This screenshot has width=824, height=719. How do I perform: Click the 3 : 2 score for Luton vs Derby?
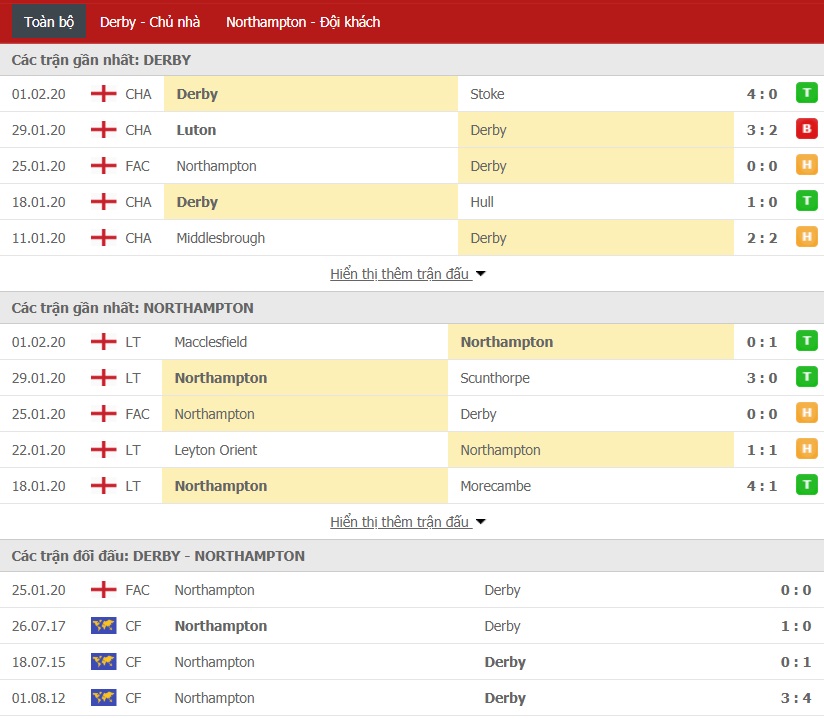[761, 130]
